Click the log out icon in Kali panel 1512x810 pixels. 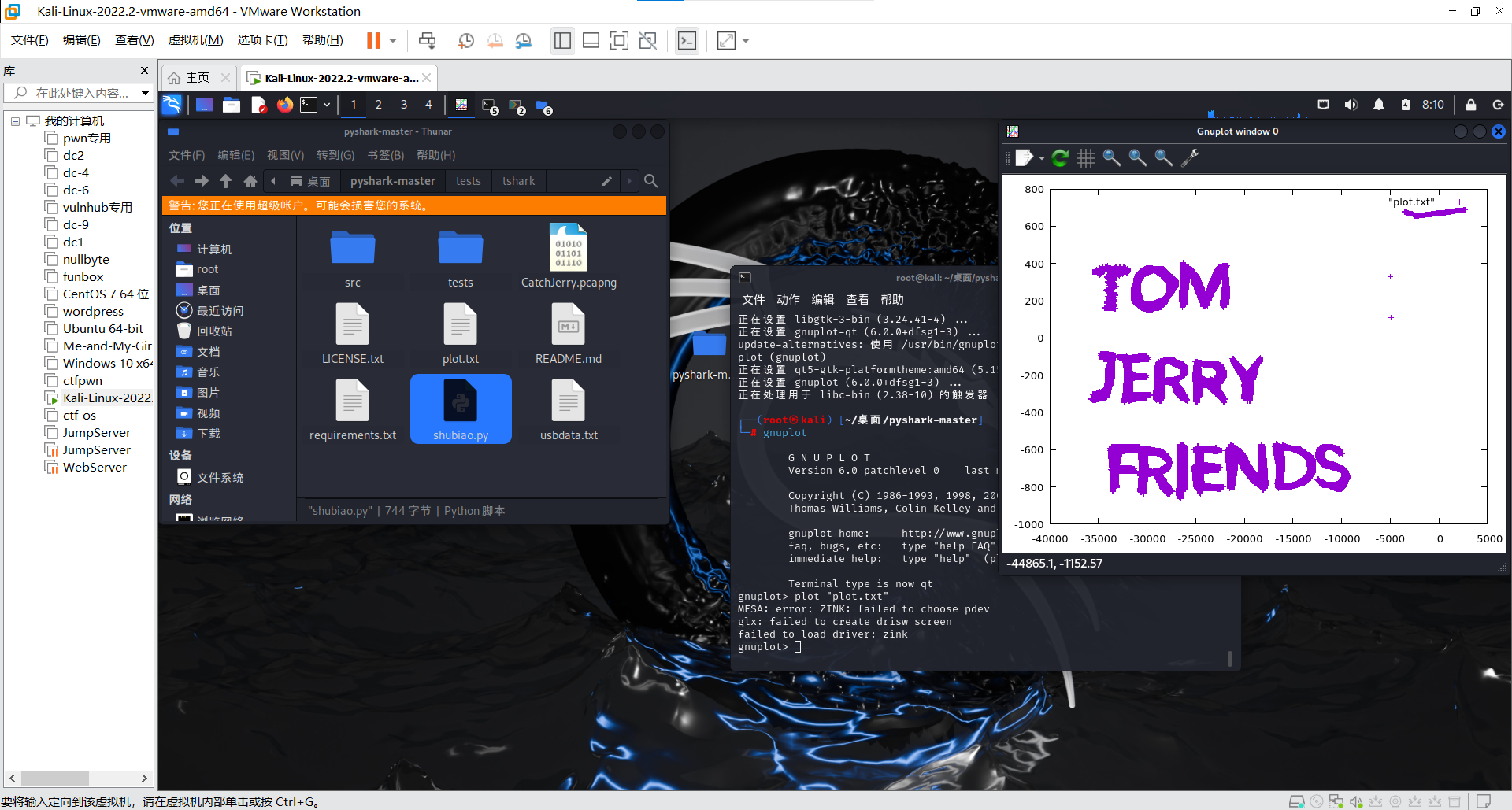pyautogui.click(x=1498, y=105)
